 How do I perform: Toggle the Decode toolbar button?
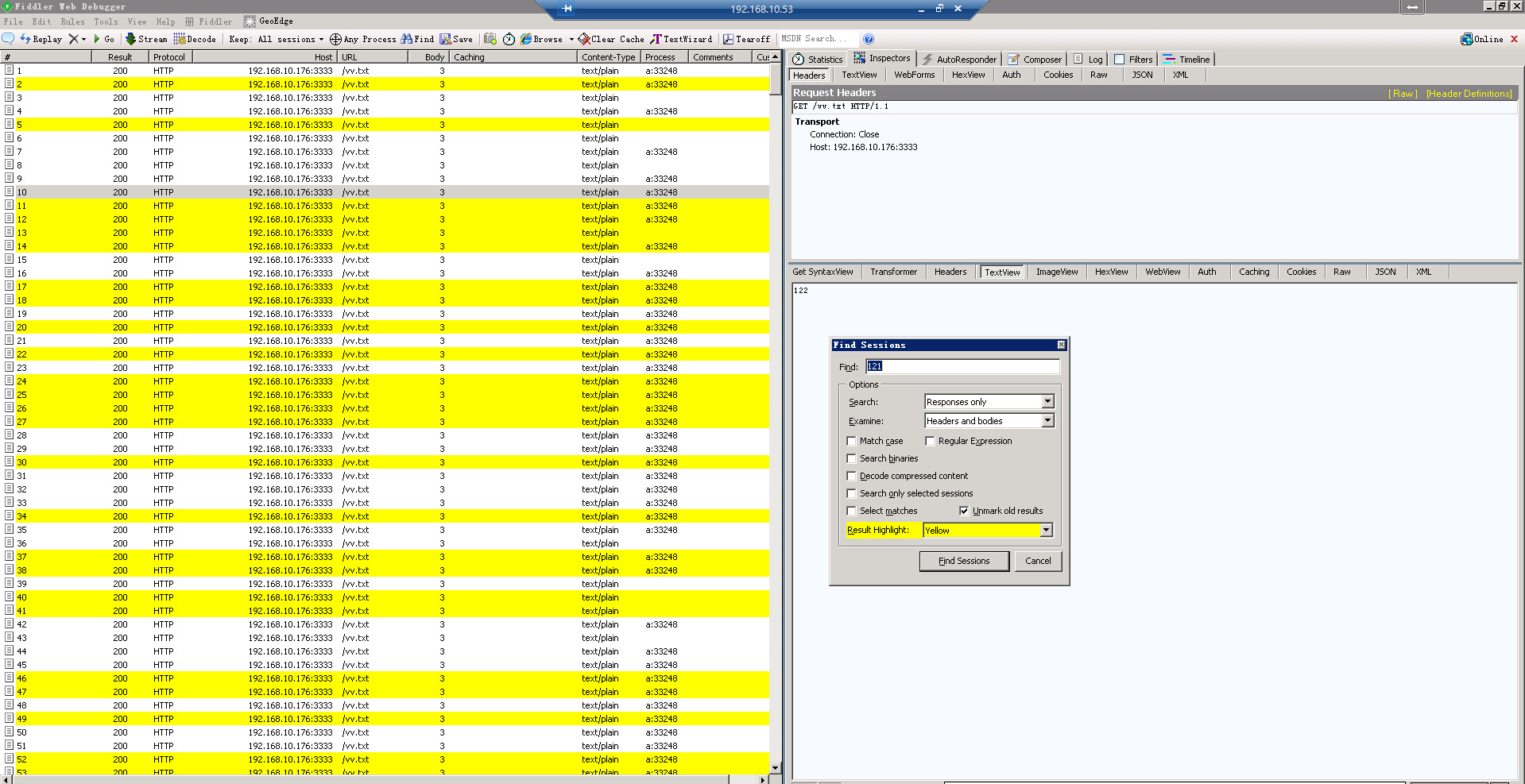(195, 39)
